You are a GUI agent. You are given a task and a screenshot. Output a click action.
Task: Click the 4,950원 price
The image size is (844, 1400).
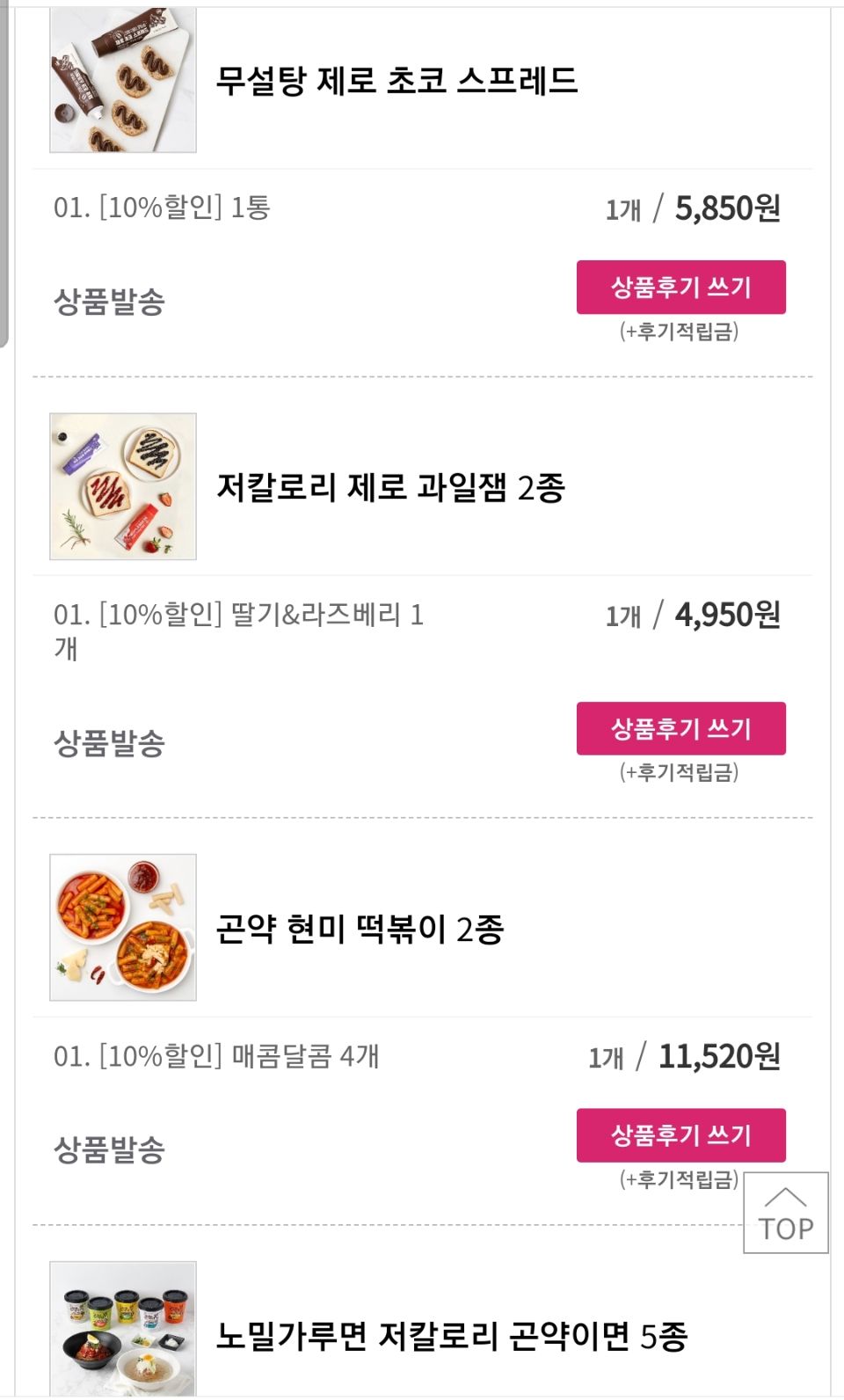click(727, 616)
